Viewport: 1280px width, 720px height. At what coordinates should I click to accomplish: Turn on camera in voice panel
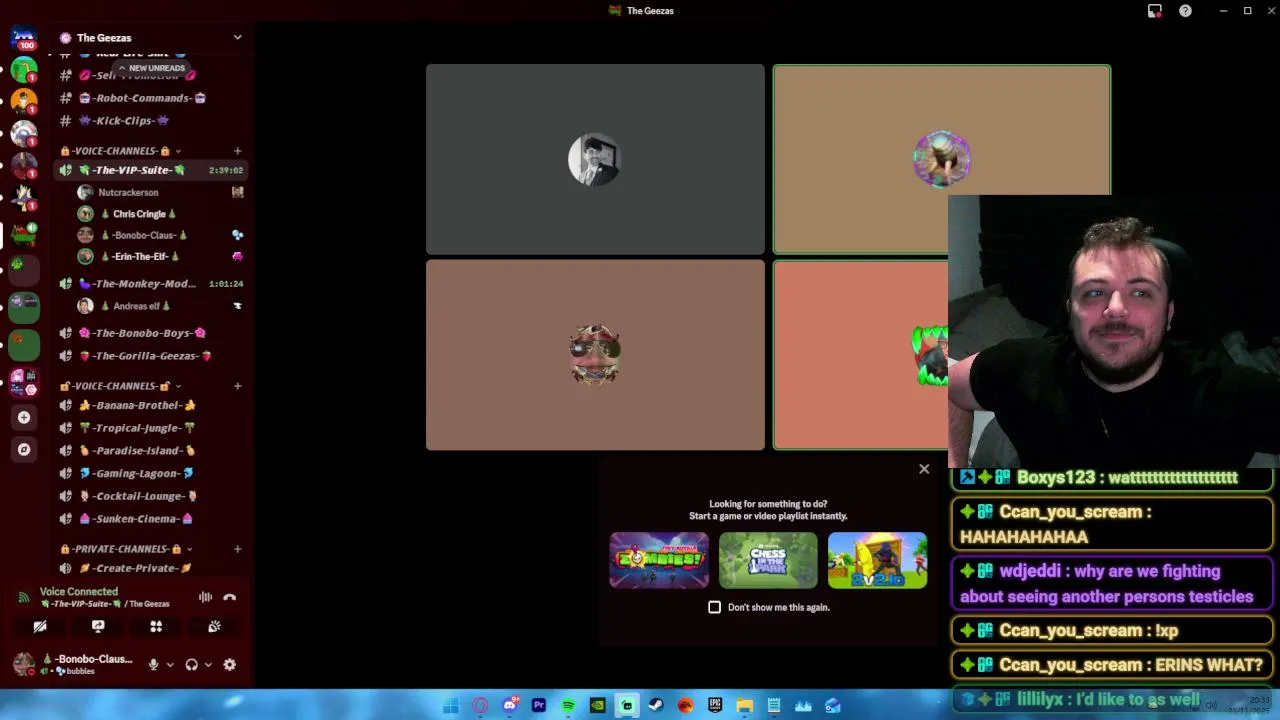(40, 626)
